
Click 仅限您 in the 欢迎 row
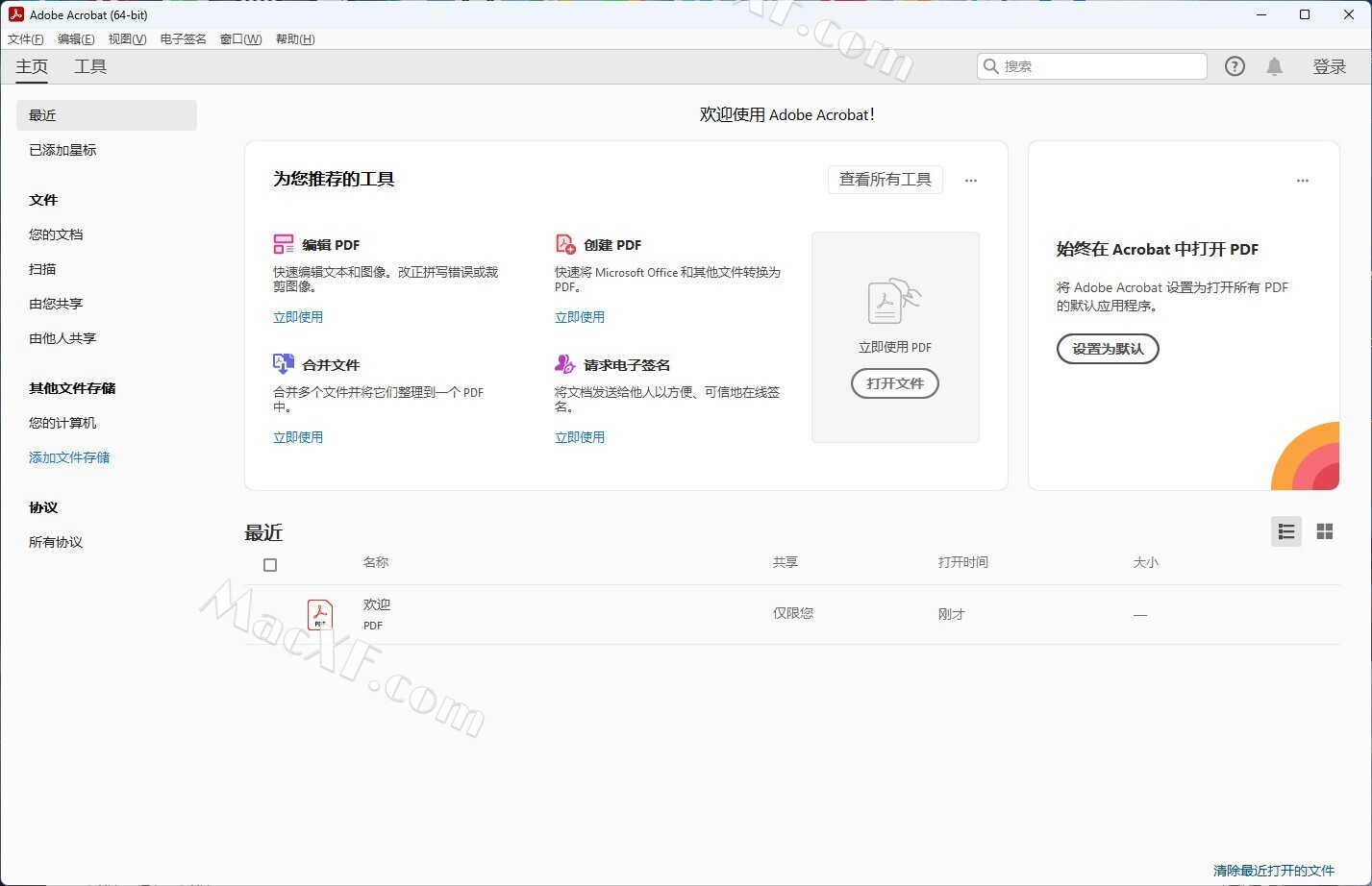(793, 613)
